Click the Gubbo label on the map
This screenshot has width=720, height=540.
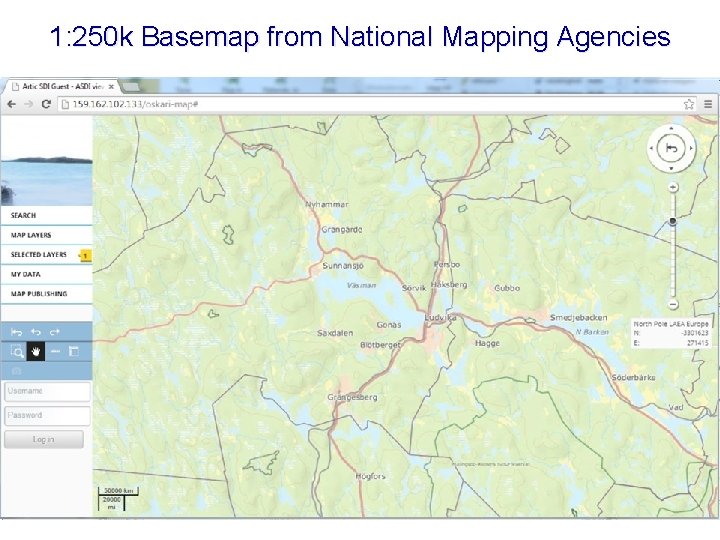pyautogui.click(x=507, y=288)
